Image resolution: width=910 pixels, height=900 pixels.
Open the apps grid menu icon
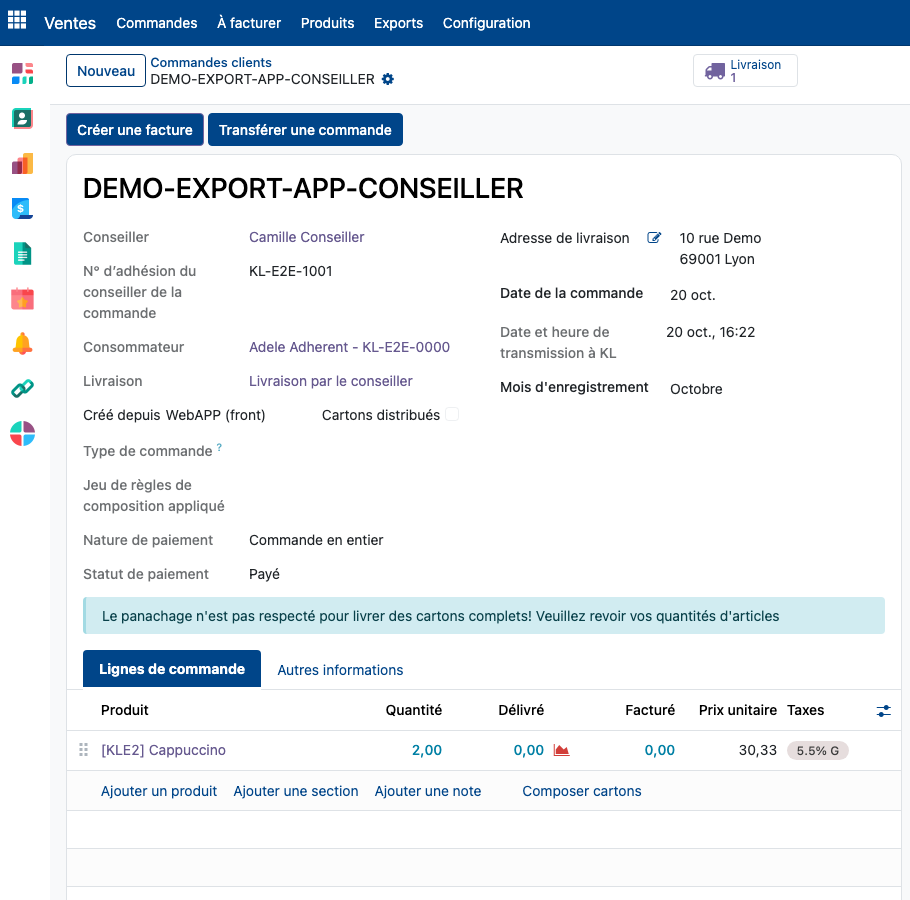[x=17, y=19]
